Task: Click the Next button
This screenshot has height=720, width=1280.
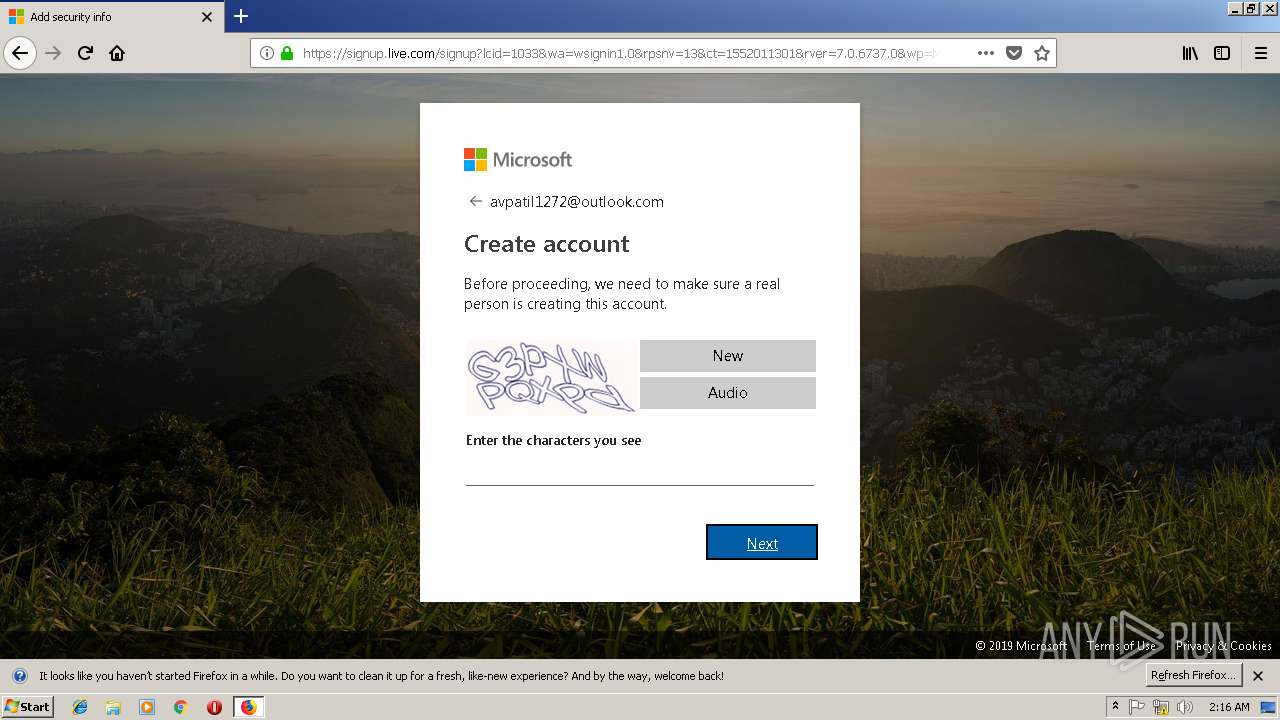Action: pos(762,542)
